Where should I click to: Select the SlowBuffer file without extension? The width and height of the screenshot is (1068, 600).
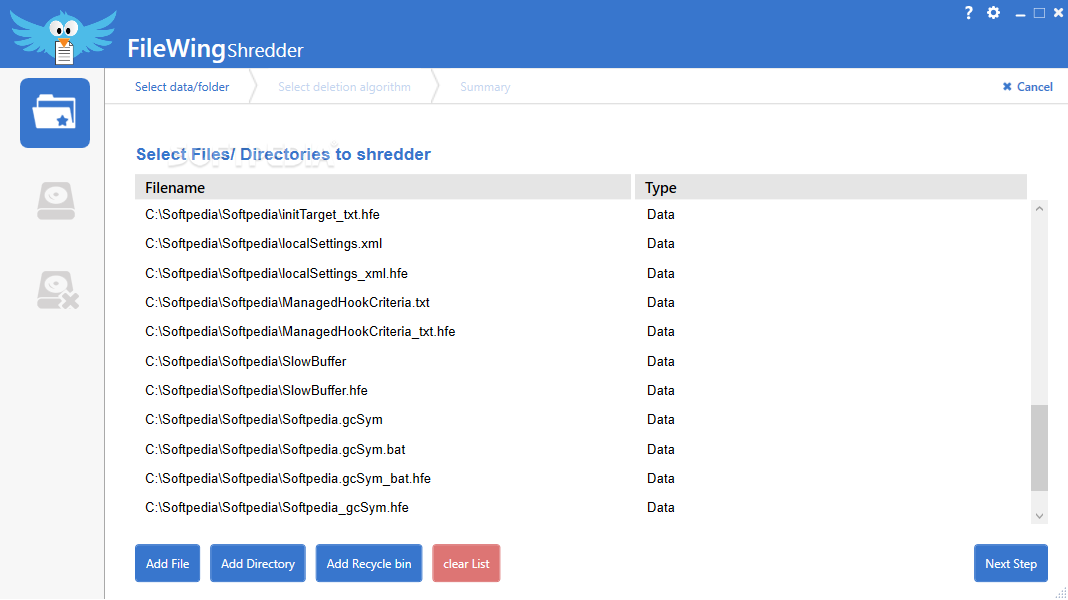[x=581, y=361]
